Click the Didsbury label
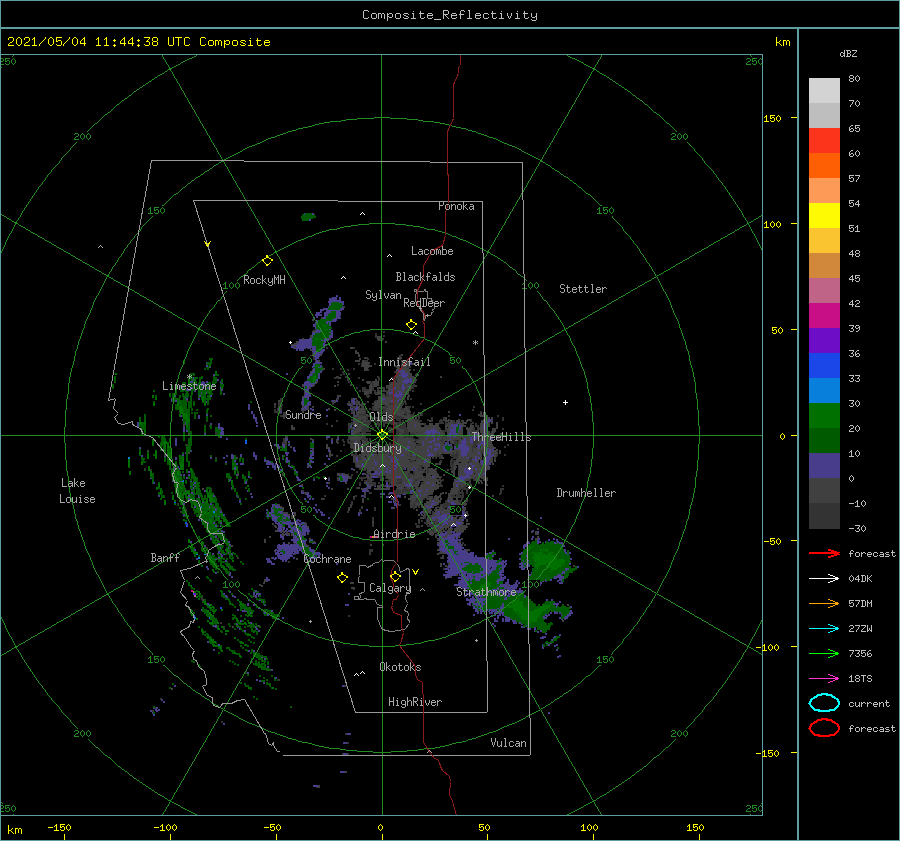The height and width of the screenshot is (841, 900). click(x=378, y=448)
